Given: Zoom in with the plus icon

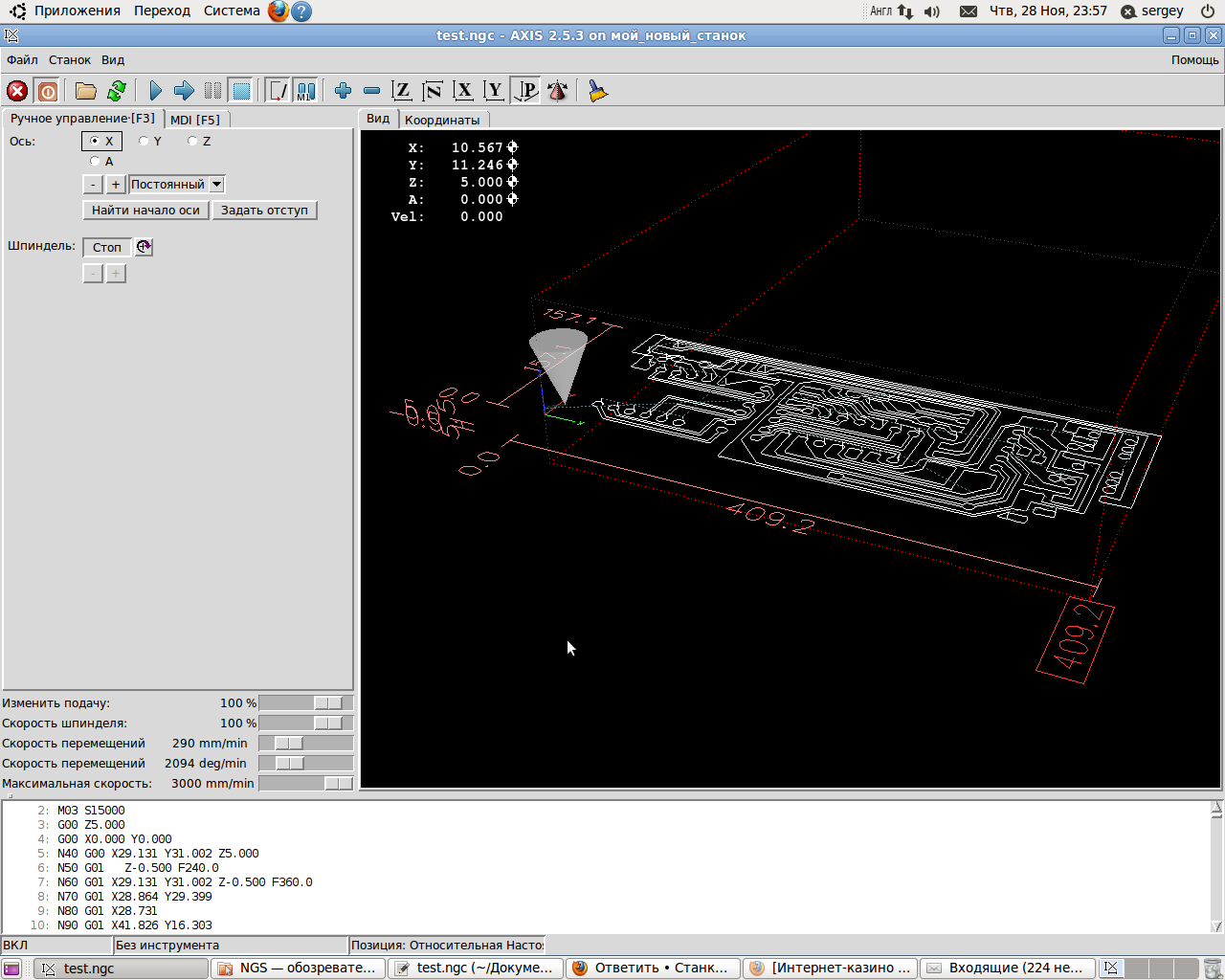Looking at the screenshot, I should point(343,91).
